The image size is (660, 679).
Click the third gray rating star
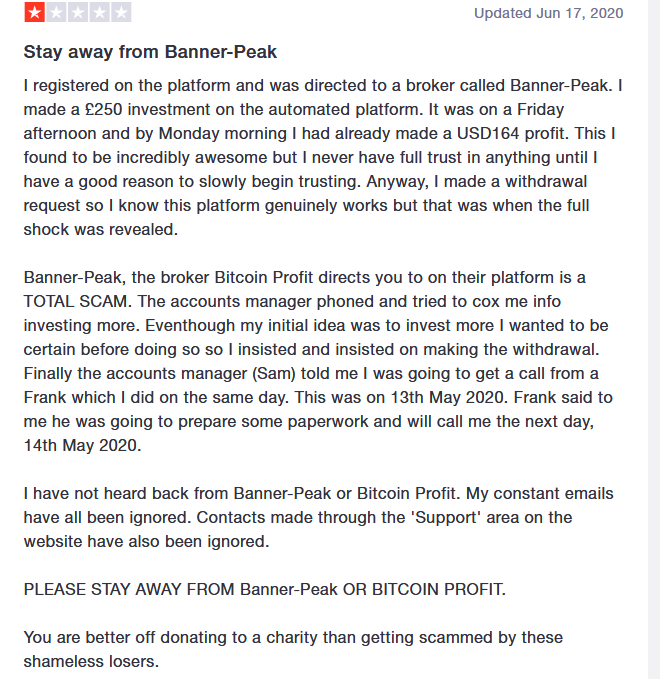point(78,12)
